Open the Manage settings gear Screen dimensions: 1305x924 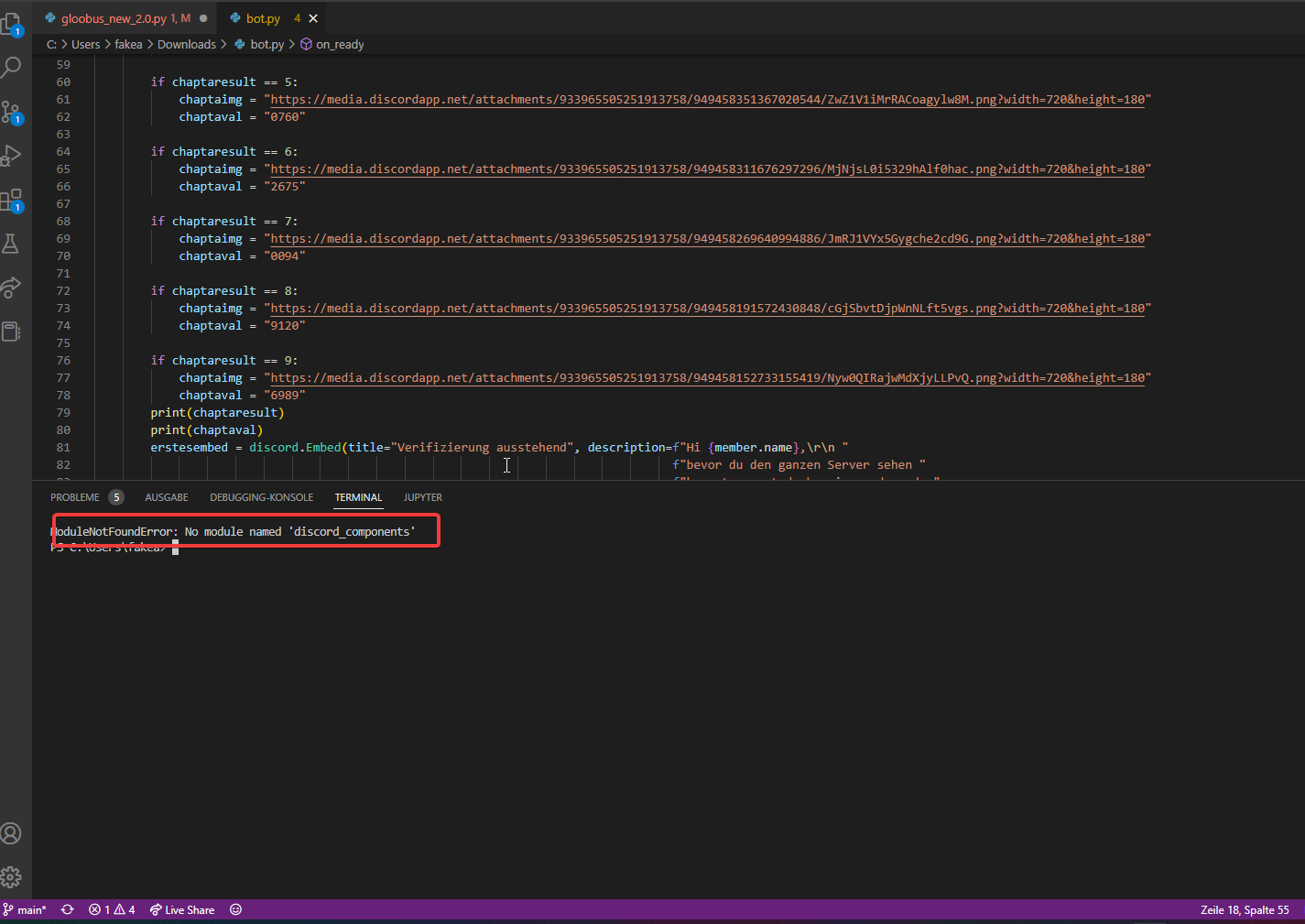coord(11,877)
